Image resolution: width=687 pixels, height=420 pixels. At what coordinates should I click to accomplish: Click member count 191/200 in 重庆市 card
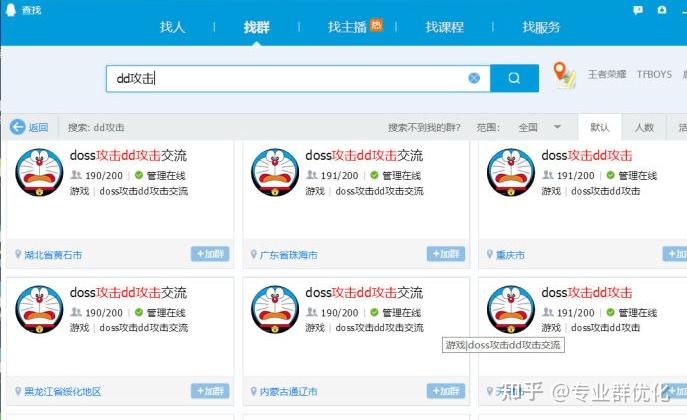tap(575, 176)
